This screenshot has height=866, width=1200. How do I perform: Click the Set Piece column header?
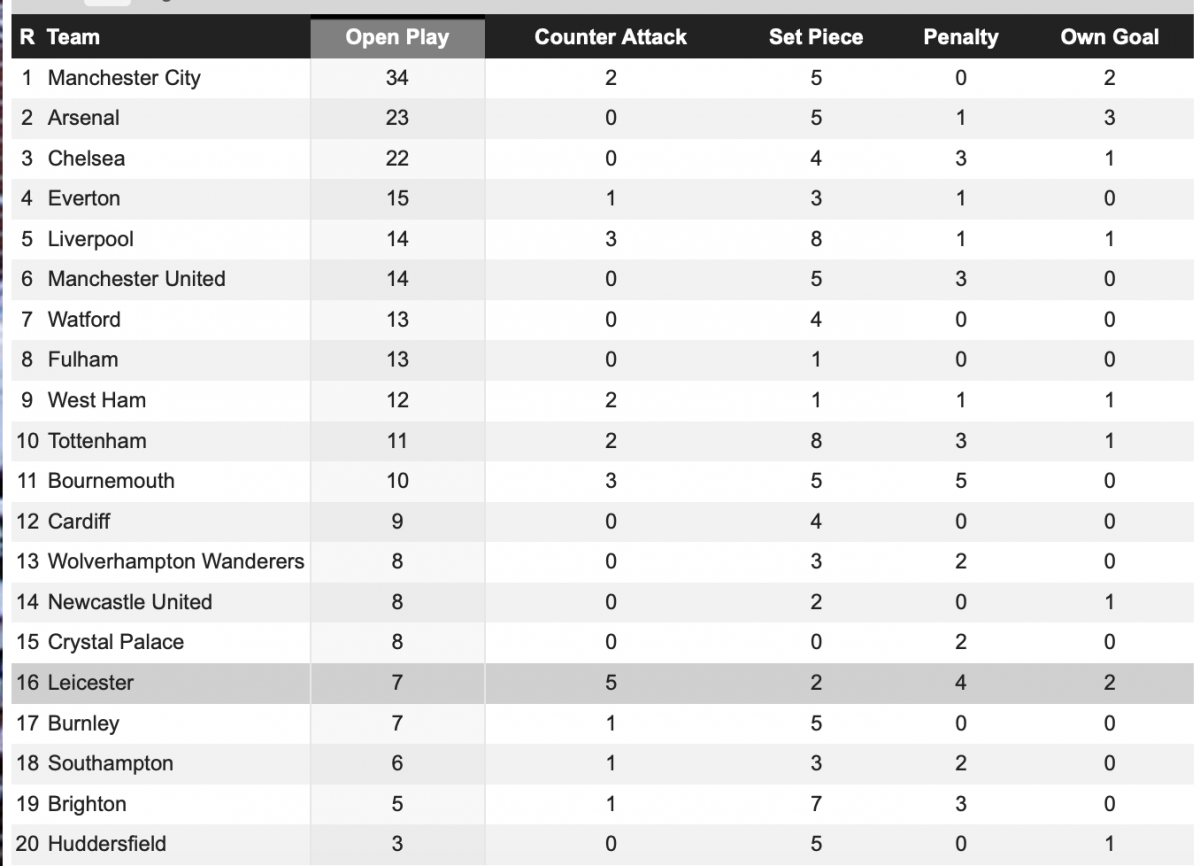816,37
